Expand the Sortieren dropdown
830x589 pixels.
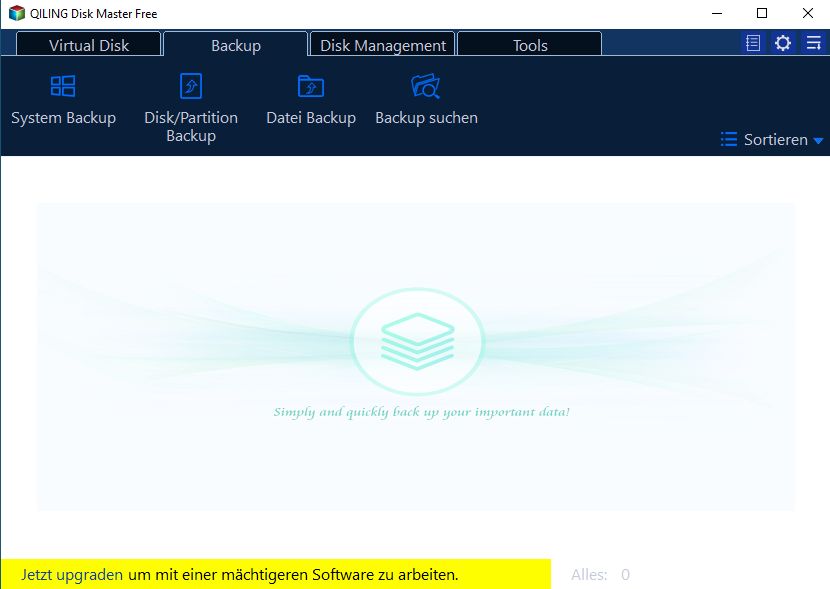772,140
